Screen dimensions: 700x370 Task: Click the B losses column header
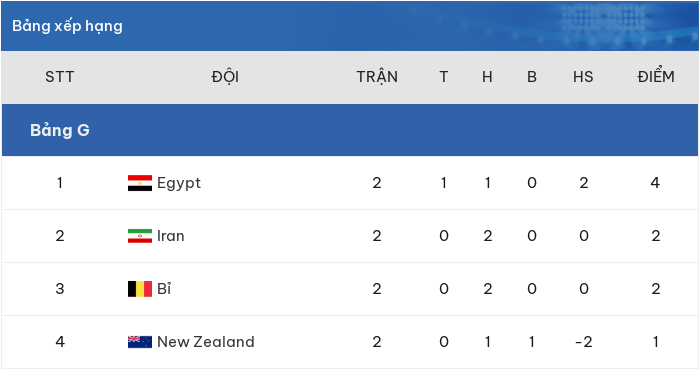[532, 77]
